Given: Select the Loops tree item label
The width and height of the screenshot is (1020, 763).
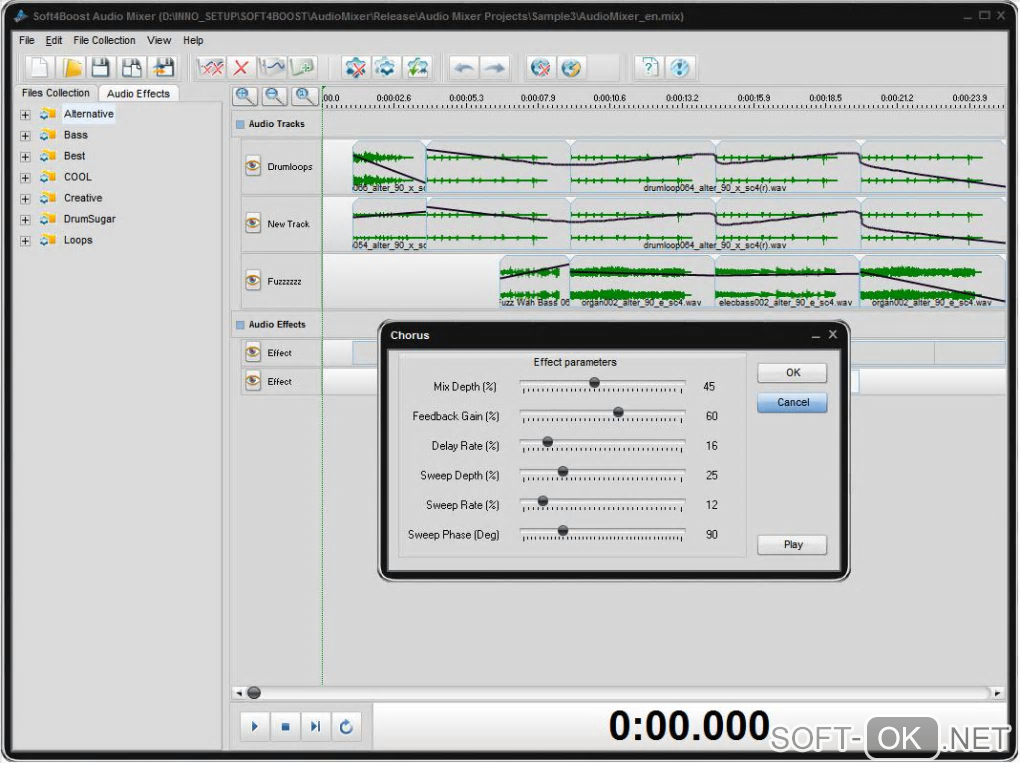Looking at the screenshot, I should (x=78, y=240).
